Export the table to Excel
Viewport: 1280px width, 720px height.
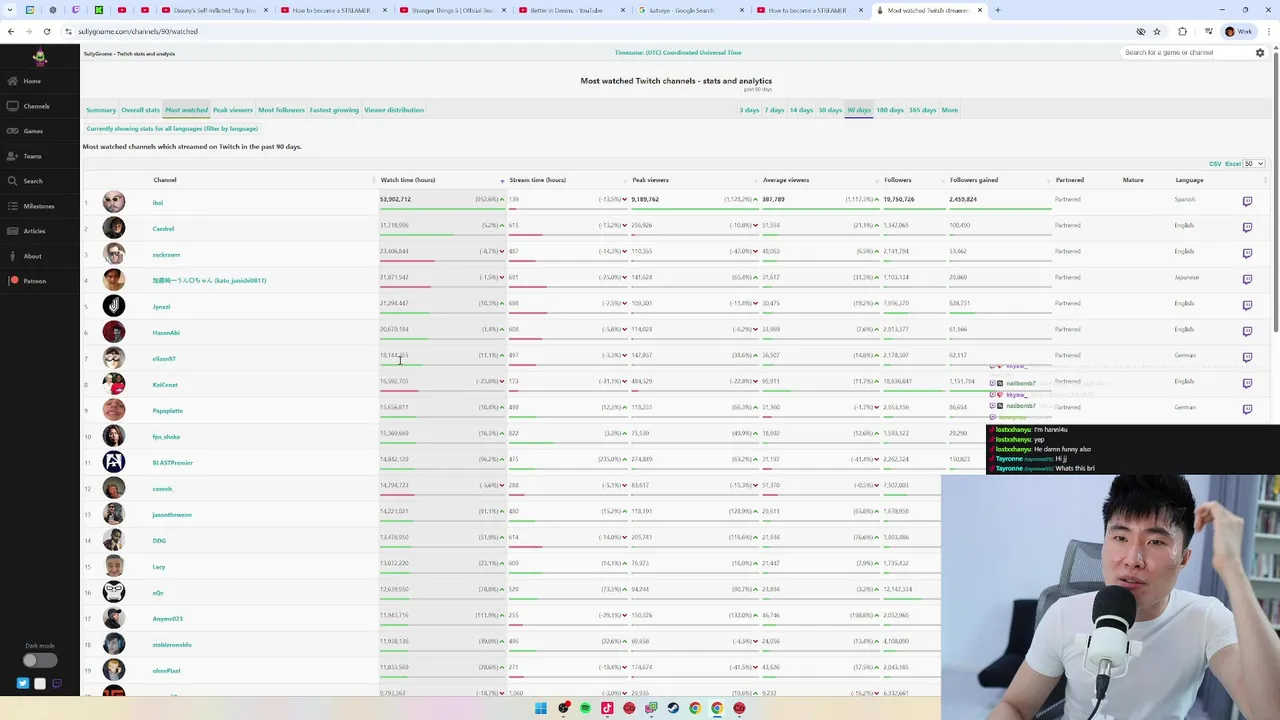pyautogui.click(x=1232, y=164)
